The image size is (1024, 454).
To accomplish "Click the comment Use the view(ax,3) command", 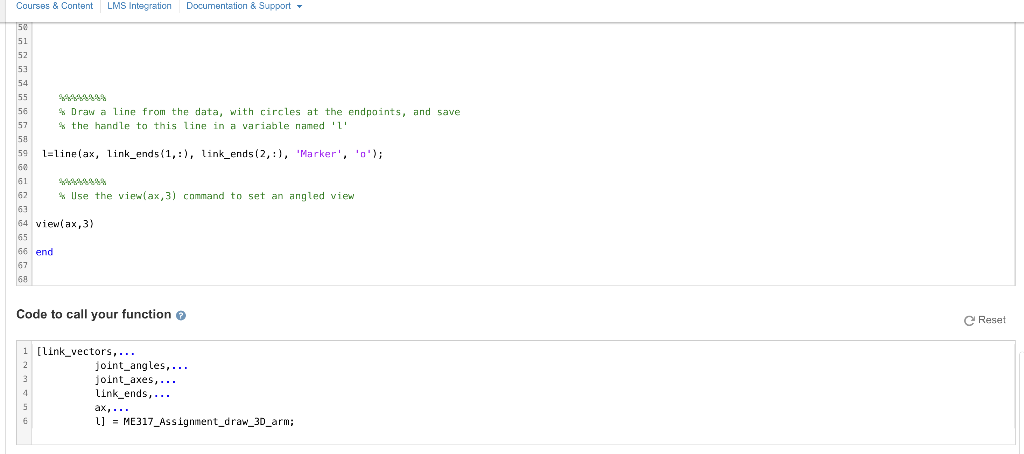I will (x=206, y=196).
